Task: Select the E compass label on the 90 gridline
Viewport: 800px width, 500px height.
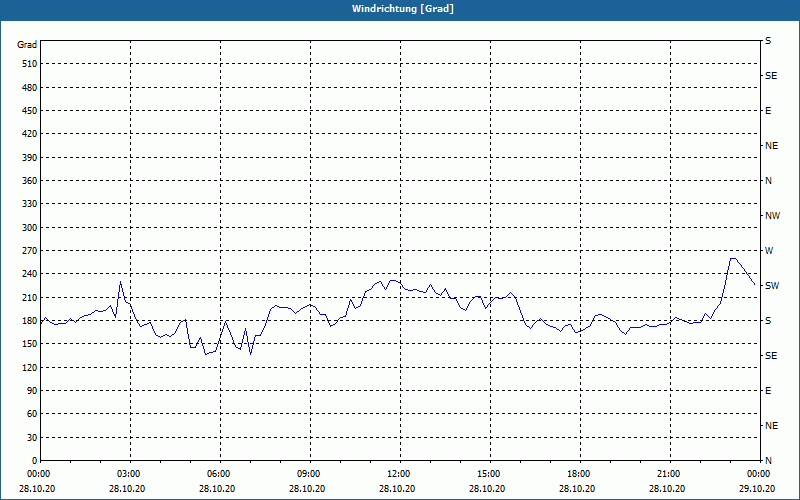Action: tap(768, 391)
